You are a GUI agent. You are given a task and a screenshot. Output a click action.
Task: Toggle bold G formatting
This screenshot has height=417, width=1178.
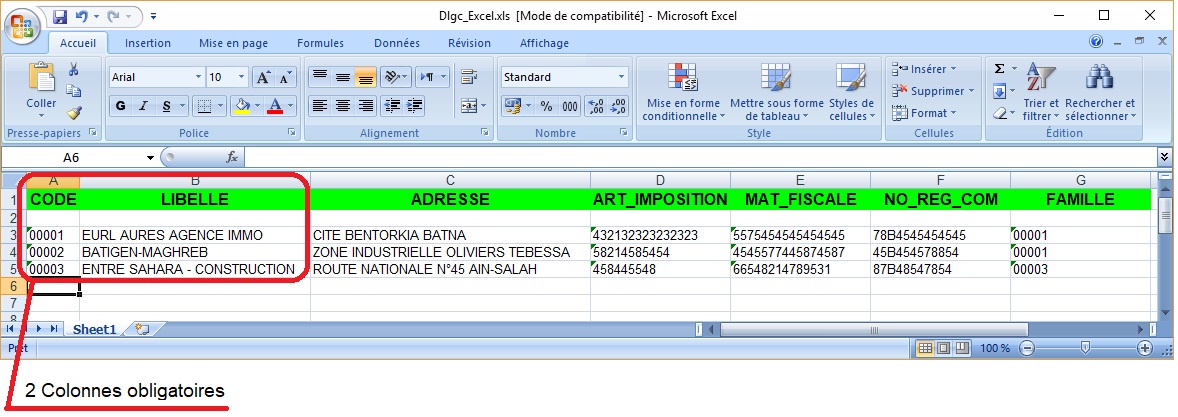[x=120, y=106]
